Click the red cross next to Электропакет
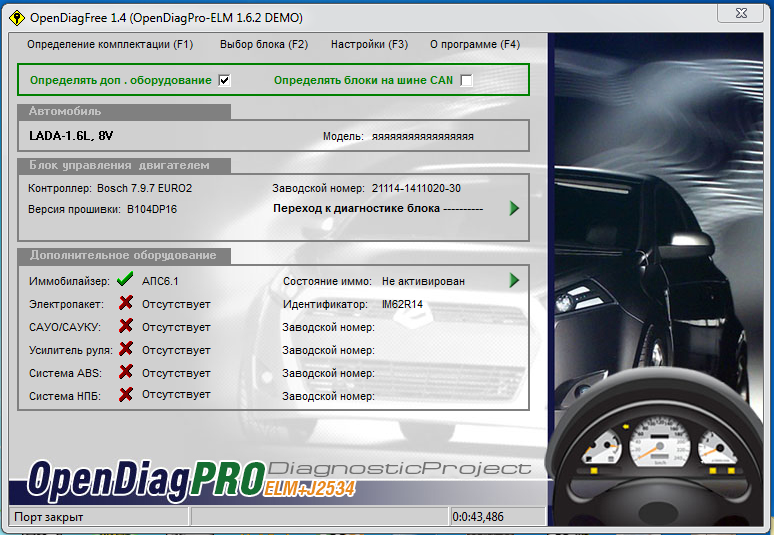The image size is (774, 535). [126, 303]
